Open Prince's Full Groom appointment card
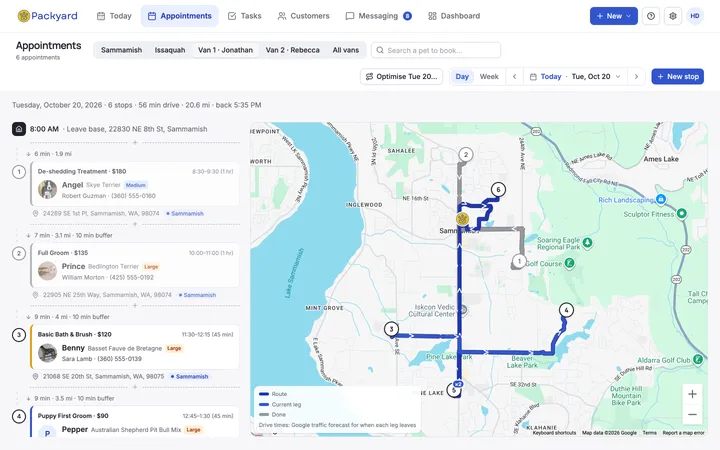The width and height of the screenshot is (720, 450). point(135,265)
